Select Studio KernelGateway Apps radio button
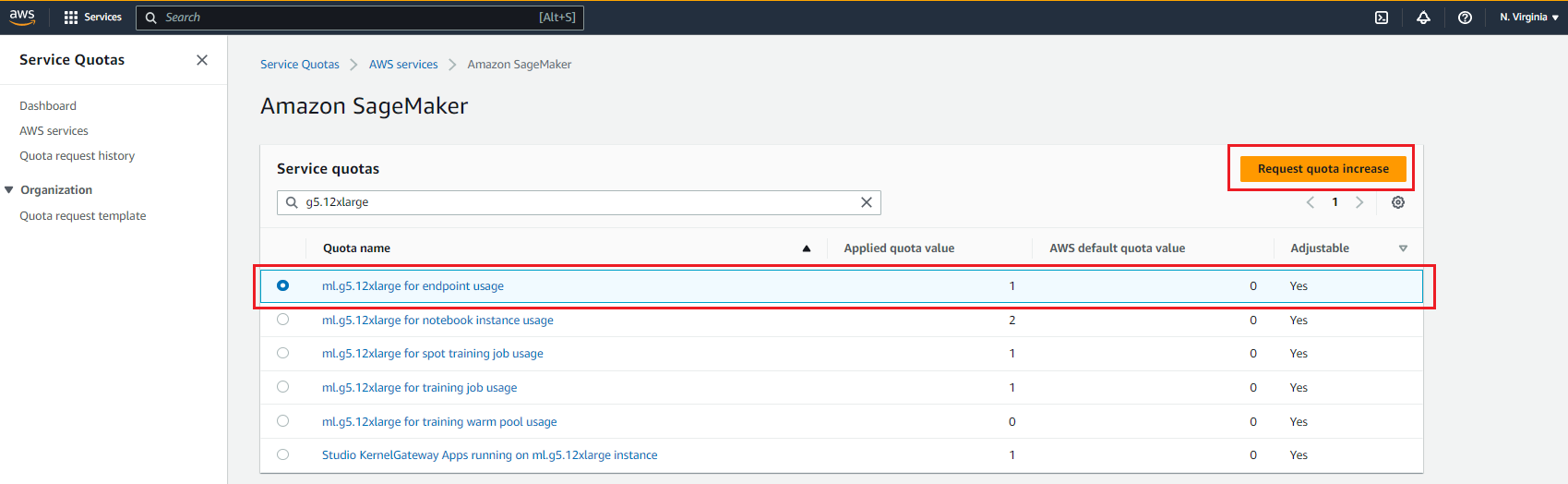Image resolution: width=1568 pixels, height=484 pixels. pos(283,454)
